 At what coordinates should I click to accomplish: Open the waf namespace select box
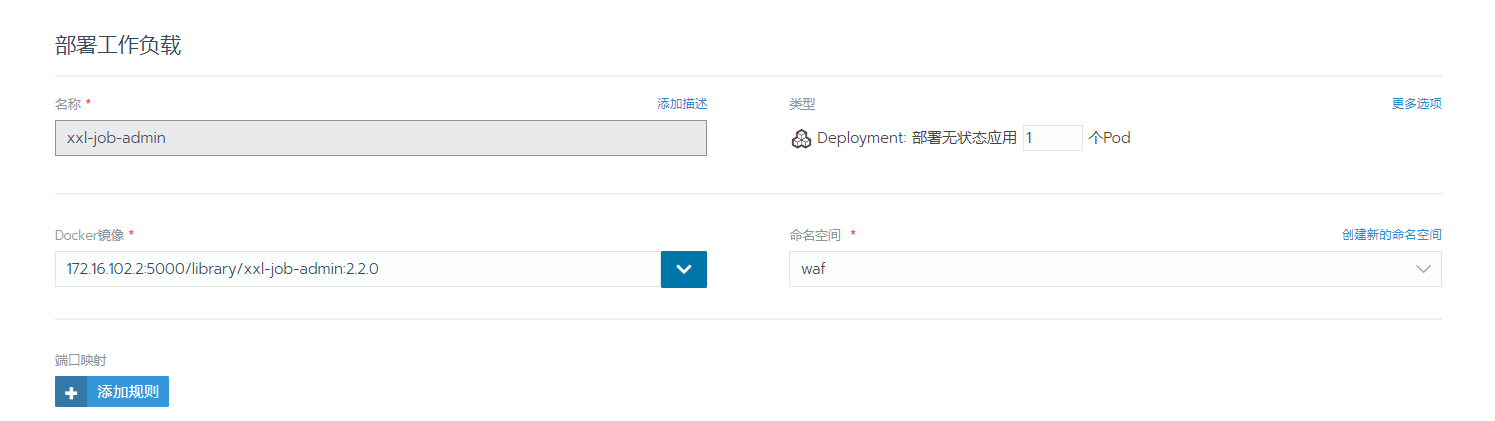click(1100, 269)
